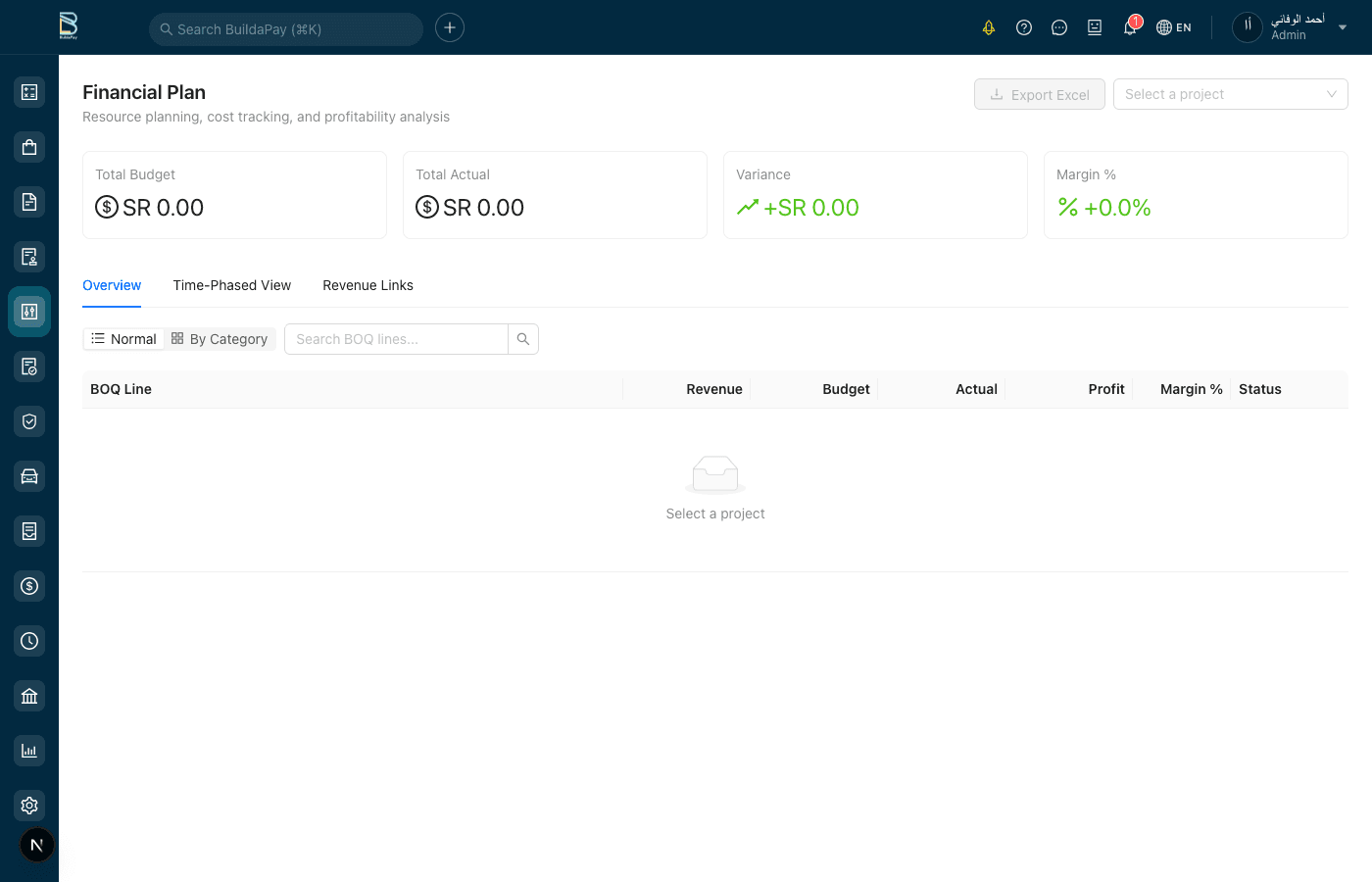The height and width of the screenshot is (882, 1372).
Task: Switch to the By Category view
Action: [220, 338]
